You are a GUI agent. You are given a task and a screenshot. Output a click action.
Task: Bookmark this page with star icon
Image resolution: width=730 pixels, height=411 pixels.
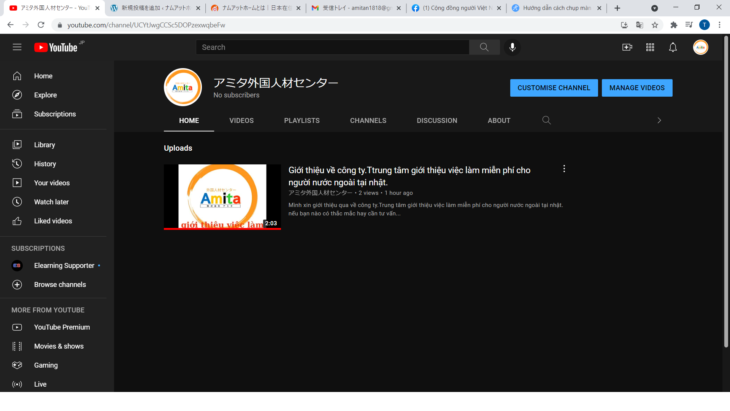click(x=655, y=25)
